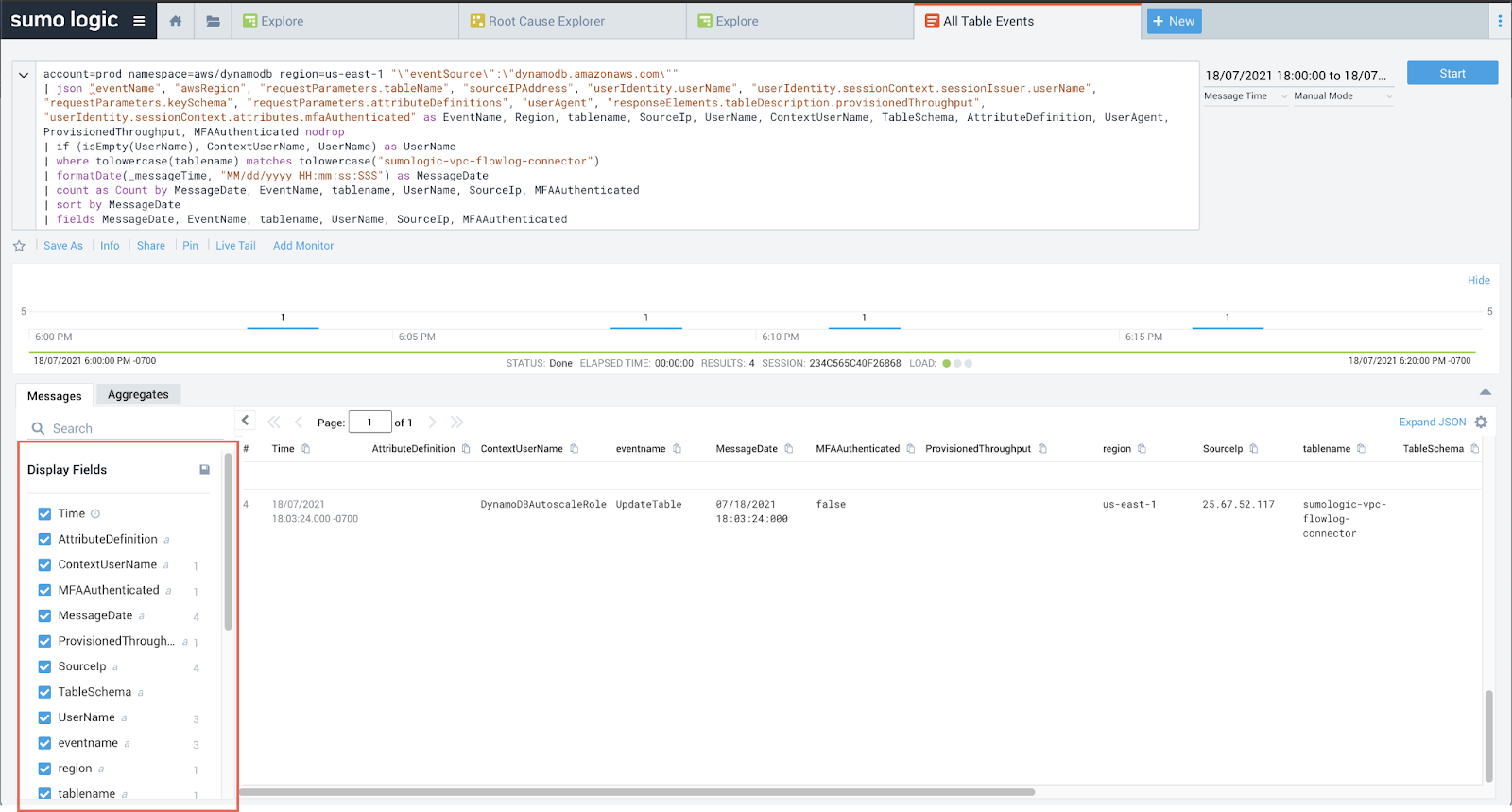Switch to the first Explore tab
Viewport: 1512px width, 812px height.
(x=346, y=21)
